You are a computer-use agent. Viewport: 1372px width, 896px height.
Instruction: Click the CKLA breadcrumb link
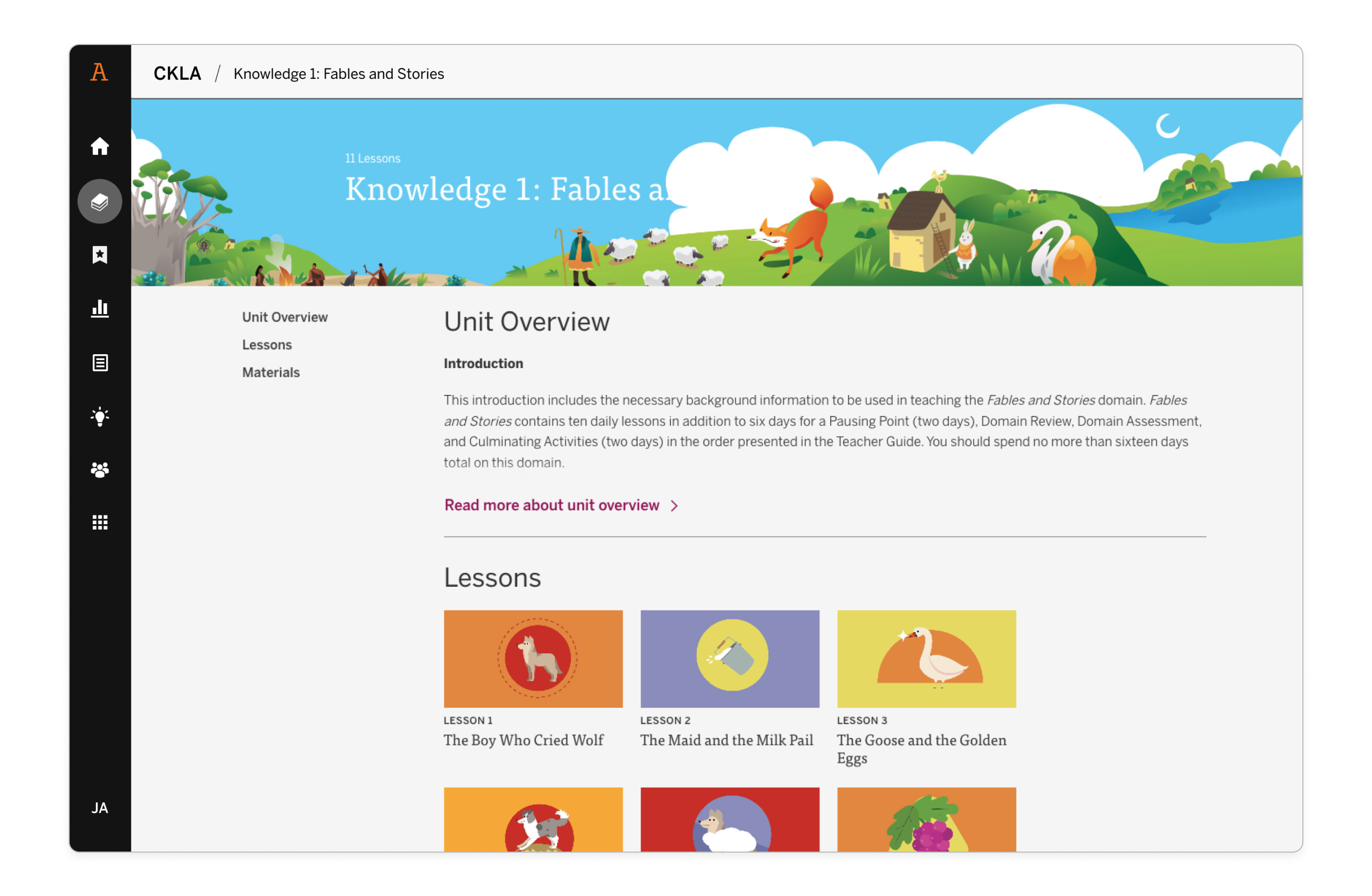pos(177,74)
